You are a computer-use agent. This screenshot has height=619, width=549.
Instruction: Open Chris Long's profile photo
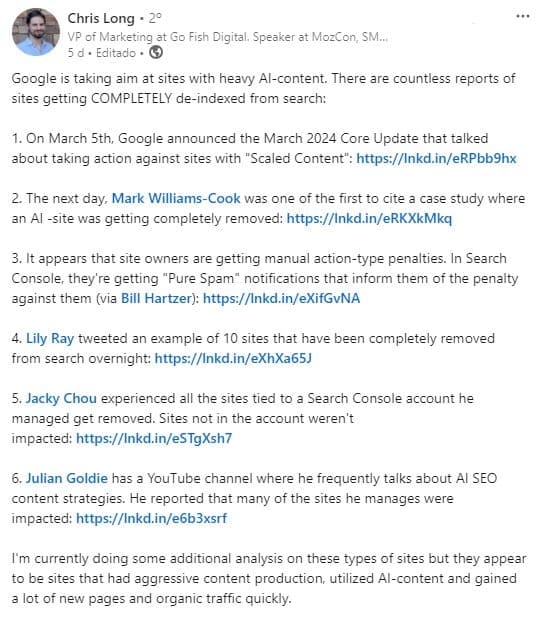pyautogui.click(x=36, y=32)
